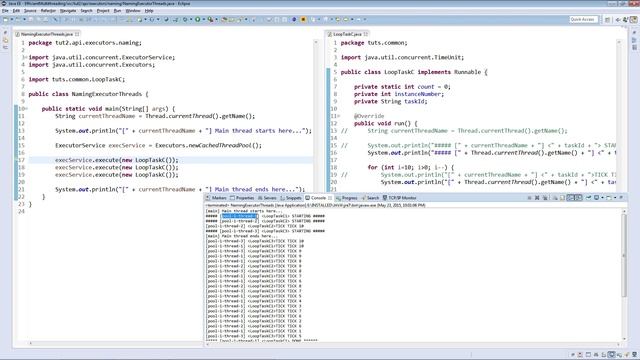The image size is (640, 360).
Task: Click the Open Perspective icon
Action: coord(608,19)
